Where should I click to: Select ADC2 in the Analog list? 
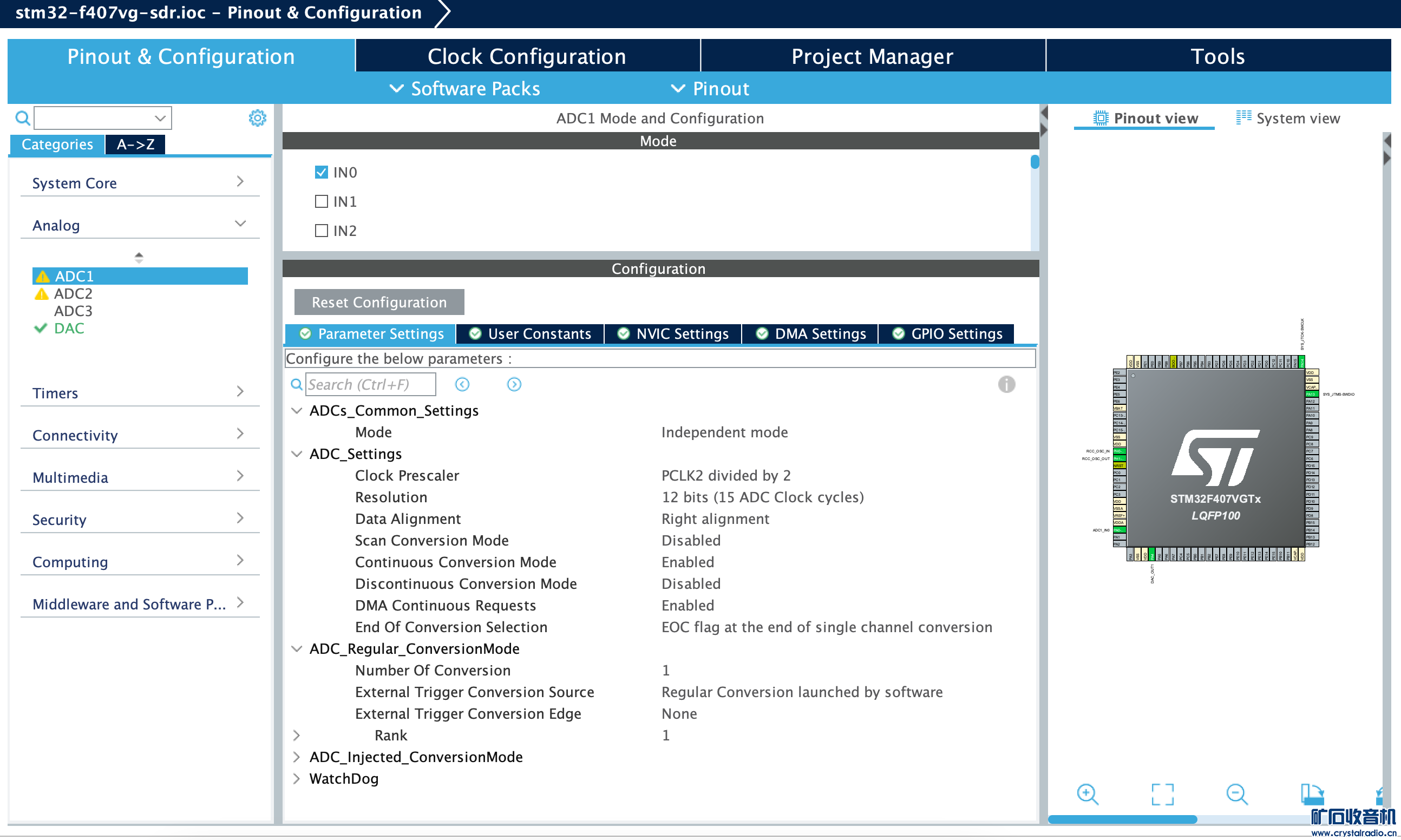[73, 294]
